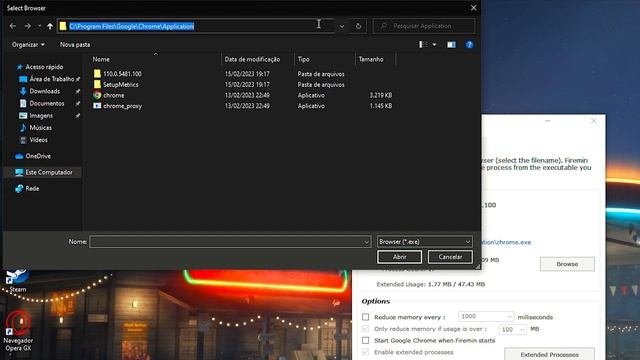Screen dimensions: 640x360
Task: Open Documentos in sidebar
Action: (x=47, y=103)
